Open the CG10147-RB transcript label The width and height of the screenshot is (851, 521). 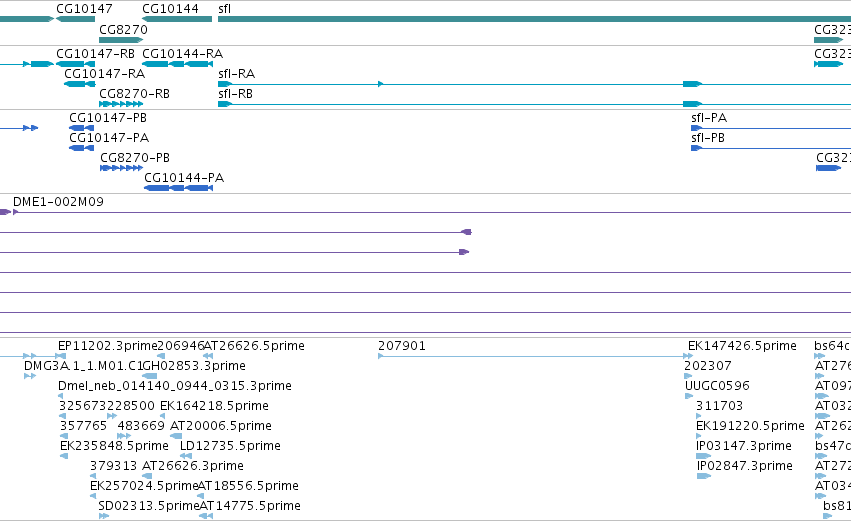tap(96, 54)
